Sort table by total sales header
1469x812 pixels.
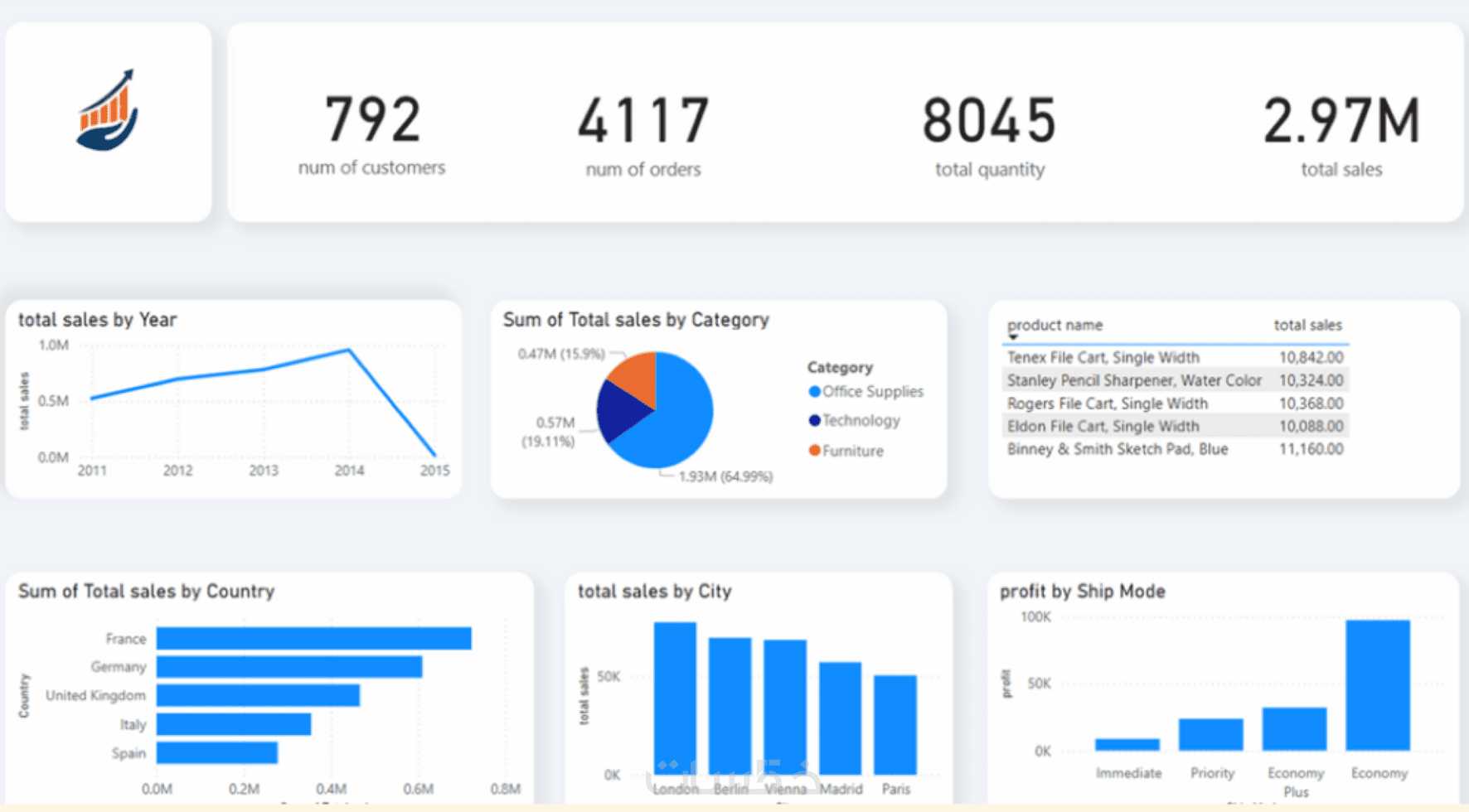click(1307, 325)
